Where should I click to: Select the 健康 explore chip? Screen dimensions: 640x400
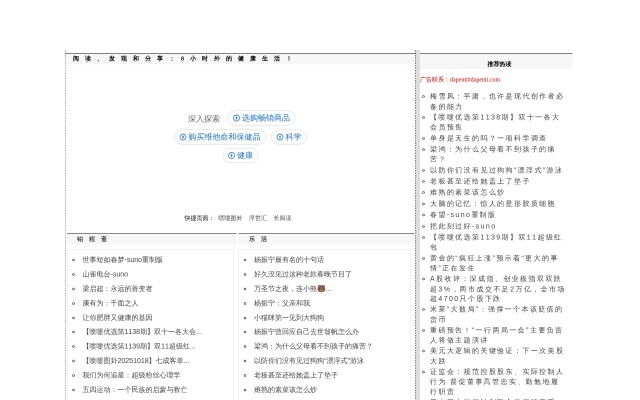tap(240, 156)
